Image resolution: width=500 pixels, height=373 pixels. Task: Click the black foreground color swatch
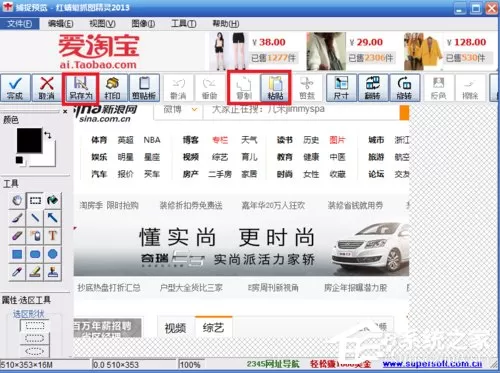29,140
